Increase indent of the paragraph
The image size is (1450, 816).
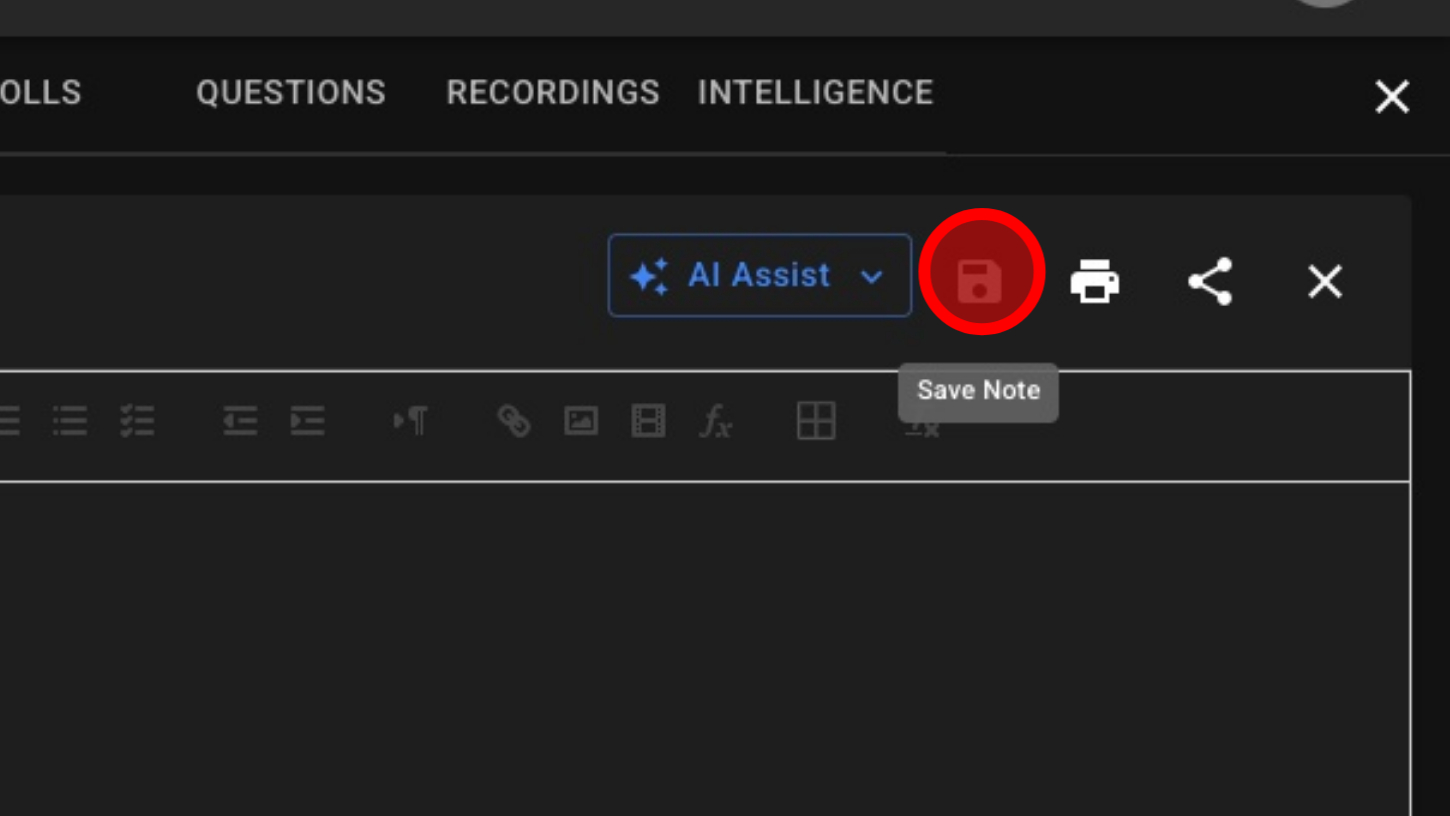(x=307, y=421)
